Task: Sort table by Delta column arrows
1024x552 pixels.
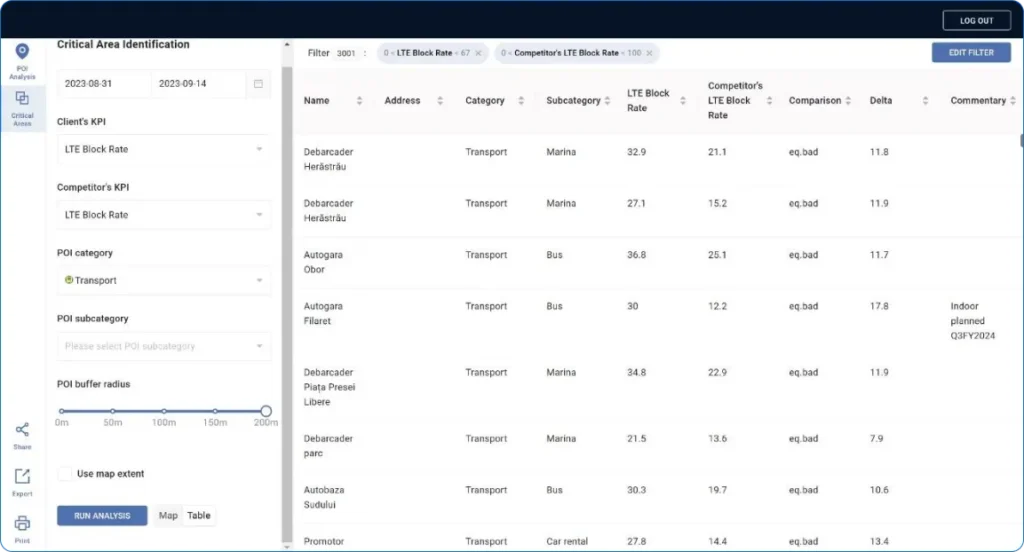Action: (925, 101)
